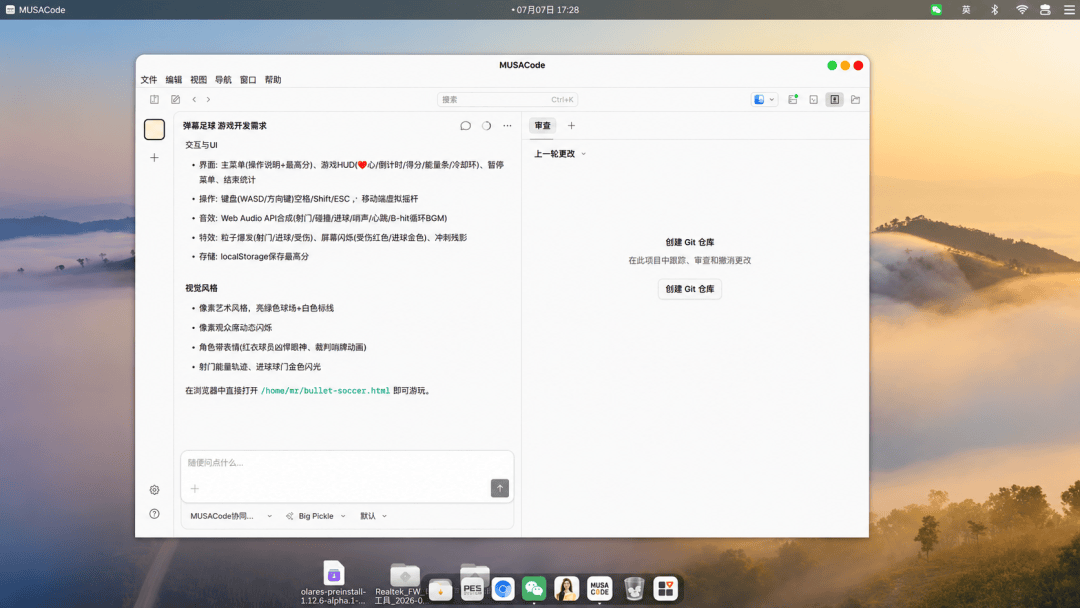
Task: Open the 文件 menu
Action: (149, 80)
